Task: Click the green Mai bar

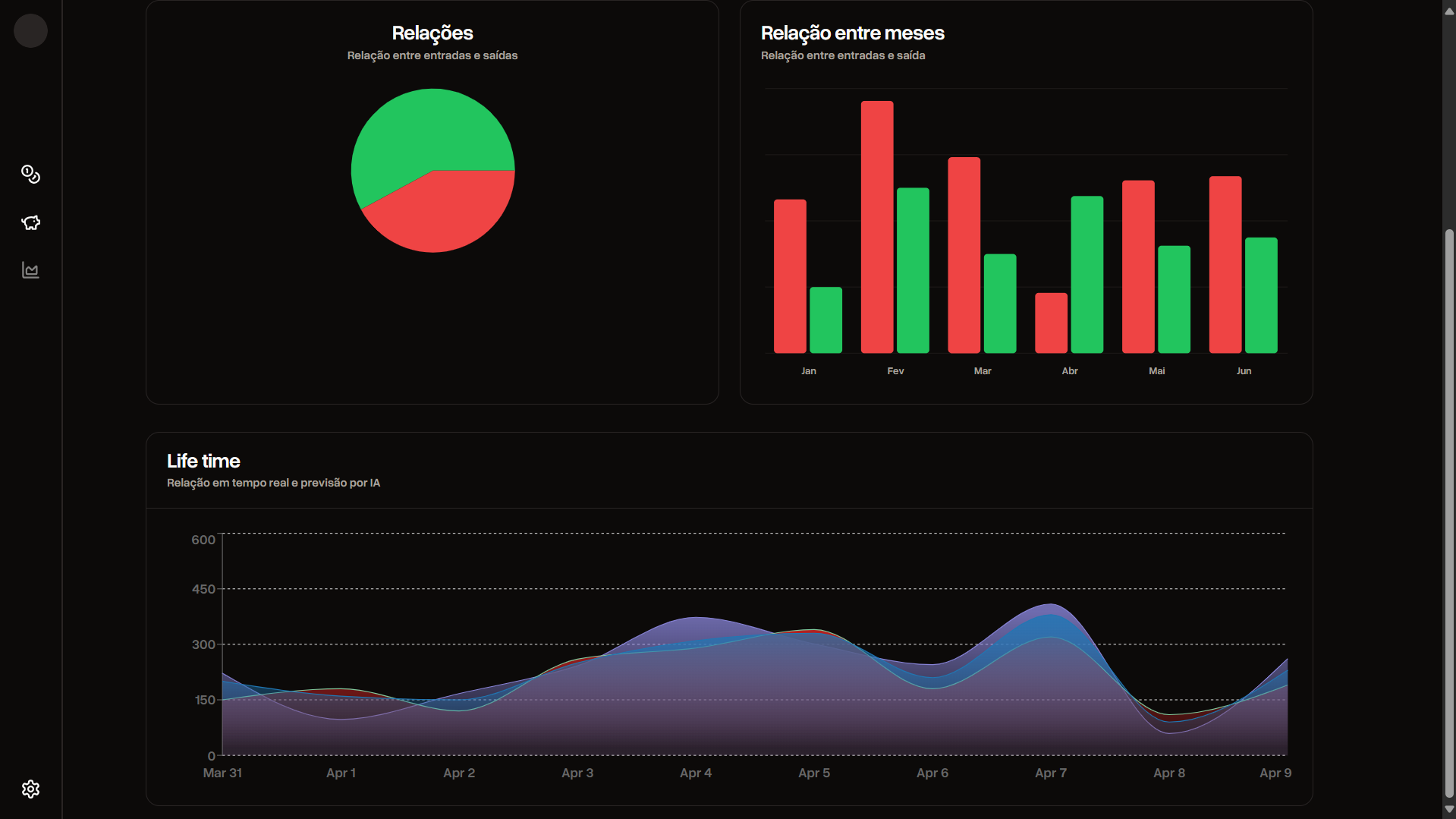Action: coord(1174,299)
